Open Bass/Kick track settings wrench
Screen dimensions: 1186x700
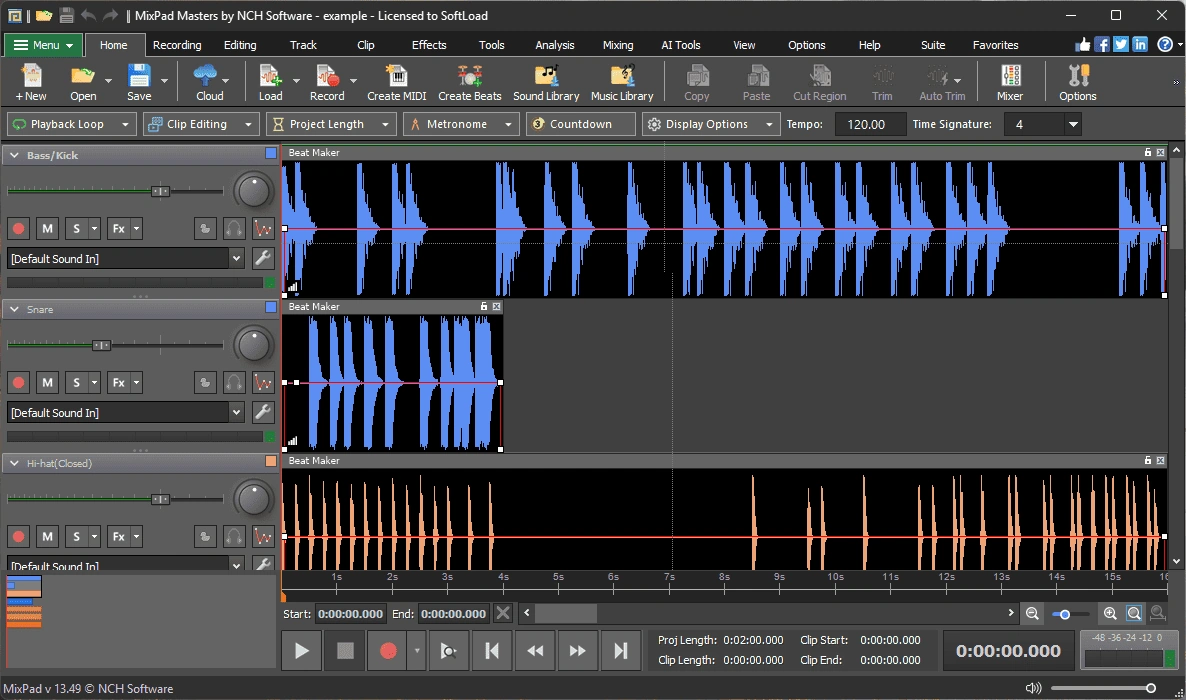[262, 258]
